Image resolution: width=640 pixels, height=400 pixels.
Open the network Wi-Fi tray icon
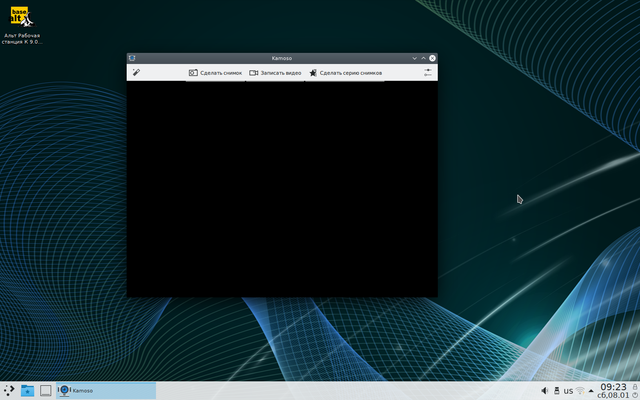(580, 391)
